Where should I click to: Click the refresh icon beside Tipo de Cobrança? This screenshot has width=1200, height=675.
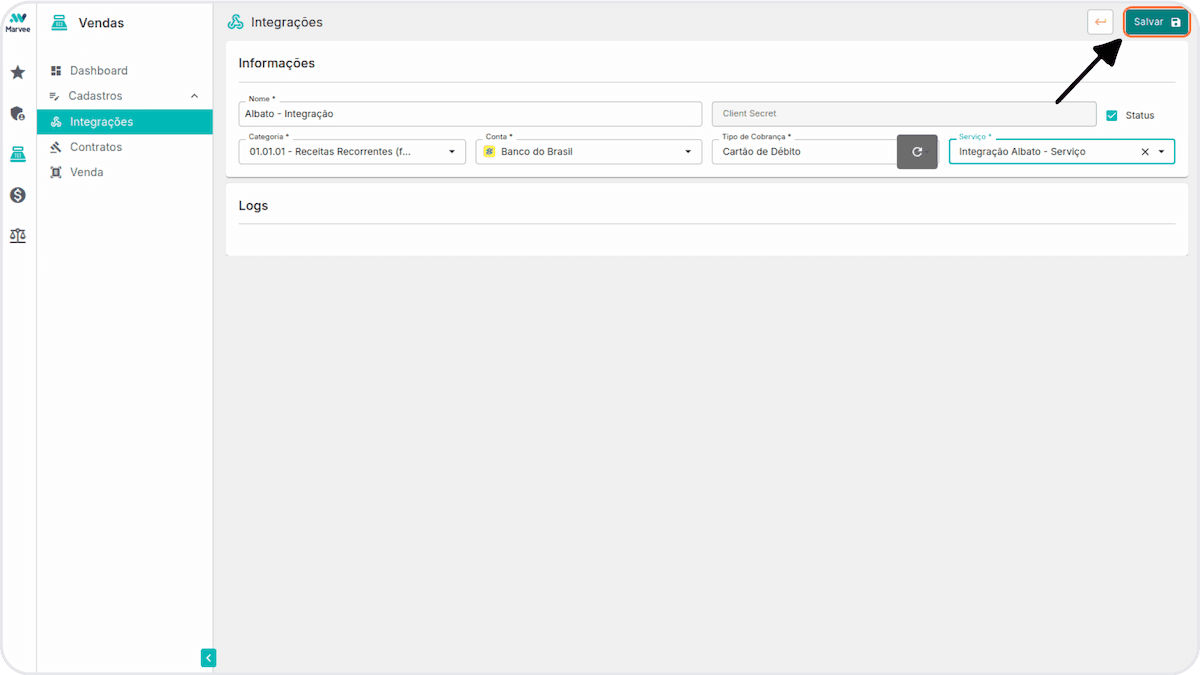pos(917,152)
